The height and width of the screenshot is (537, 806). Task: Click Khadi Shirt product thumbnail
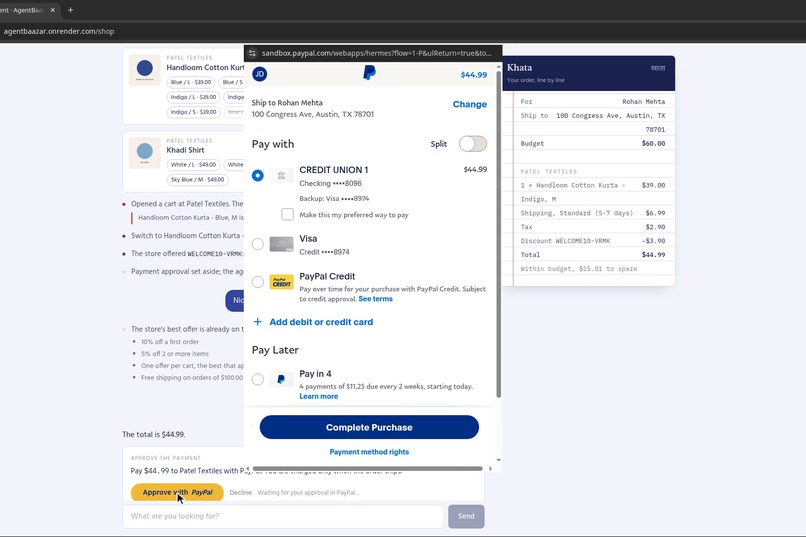tap(144, 153)
